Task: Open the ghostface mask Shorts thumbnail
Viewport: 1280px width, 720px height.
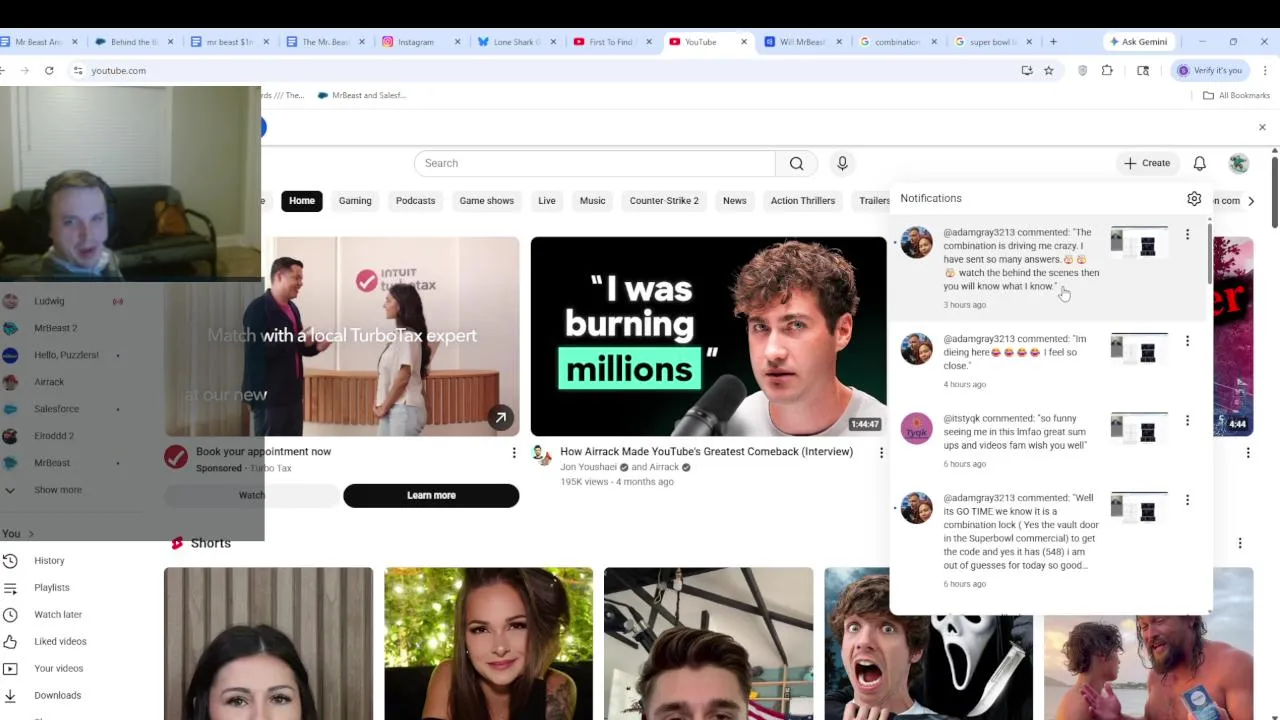Action: click(x=928, y=643)
